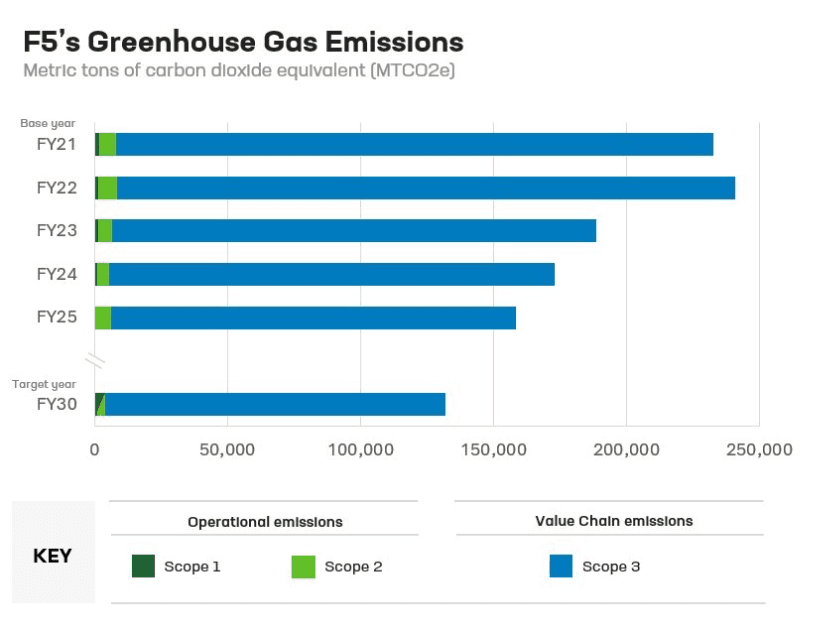
Task: Click the FY21 blue Scope 3 bar
Action: click(x=414, y=144)
